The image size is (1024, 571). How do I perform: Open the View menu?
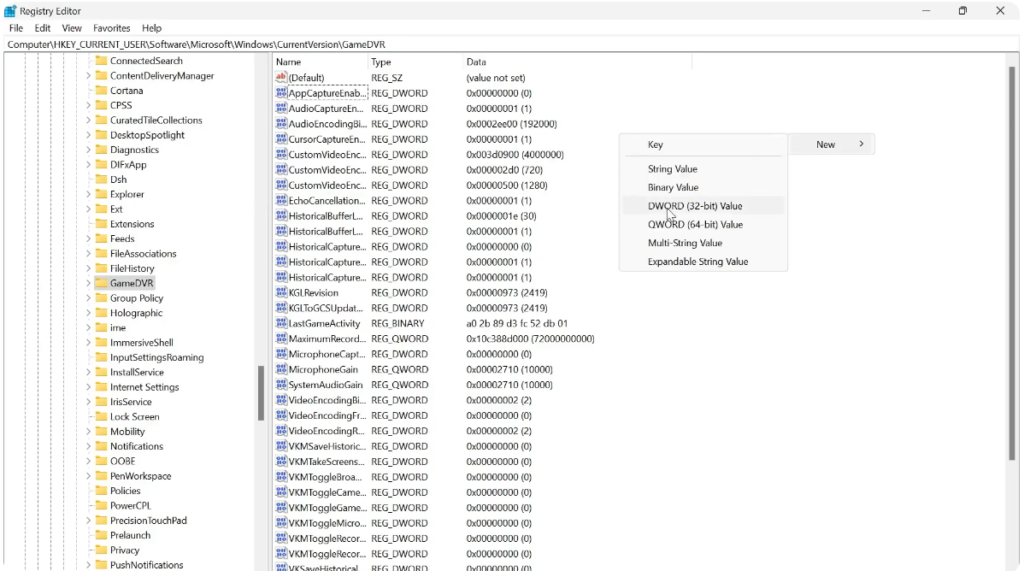(71, 28)
